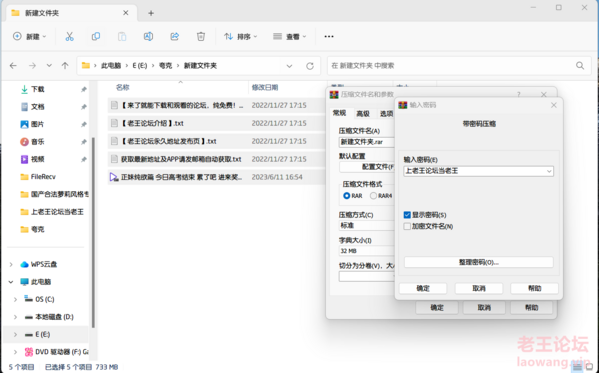Screen dimensions: 599x373
Task: Click the search magnifier icon
Action: [580, 66]
